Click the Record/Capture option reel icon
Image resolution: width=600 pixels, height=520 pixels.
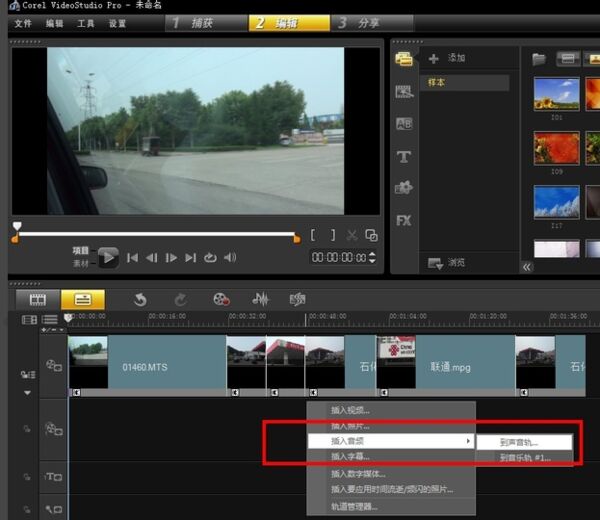pyautogui.click(x=221, y=299)
